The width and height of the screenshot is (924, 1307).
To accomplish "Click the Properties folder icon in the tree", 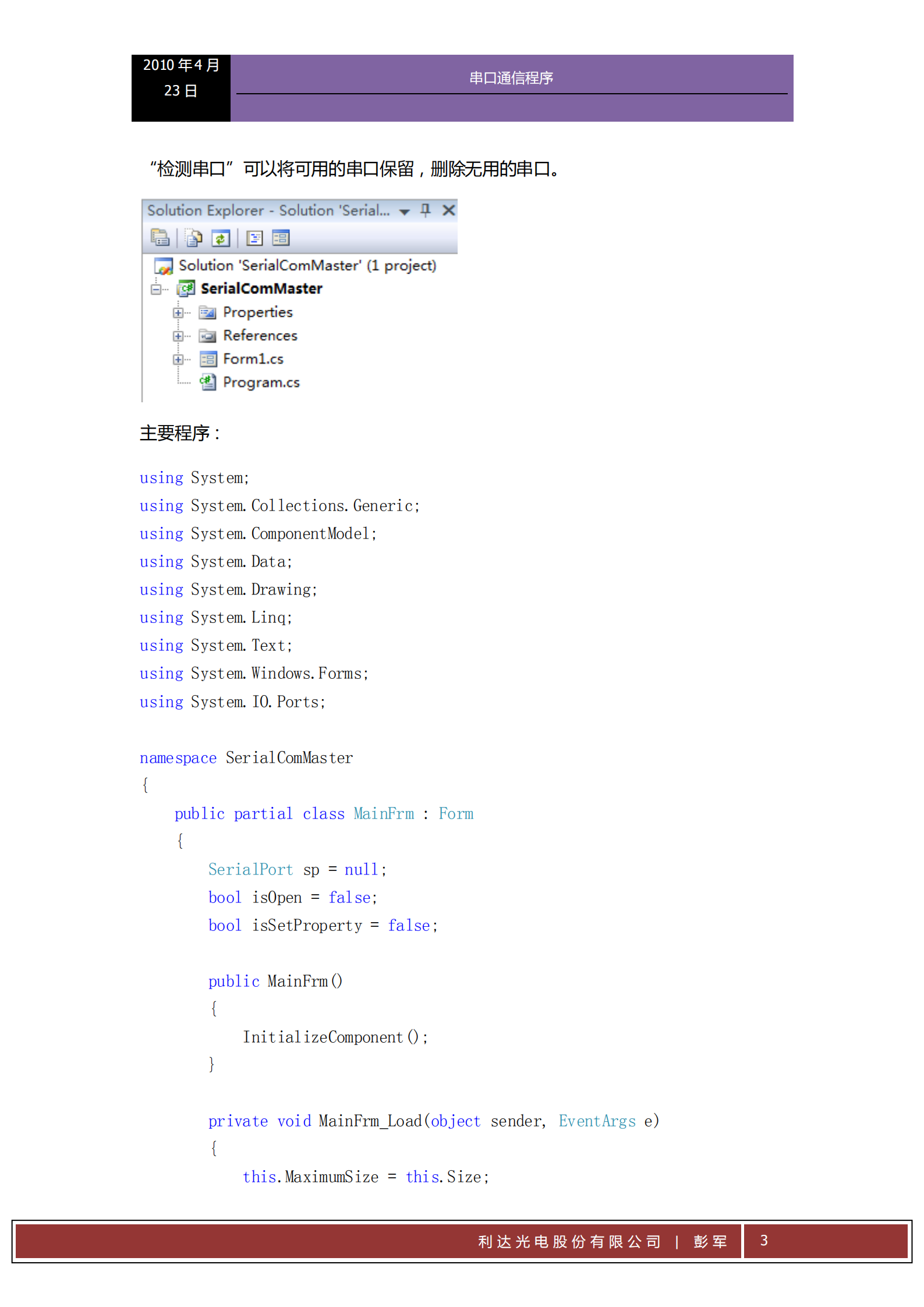I will (x=207, y=313).
